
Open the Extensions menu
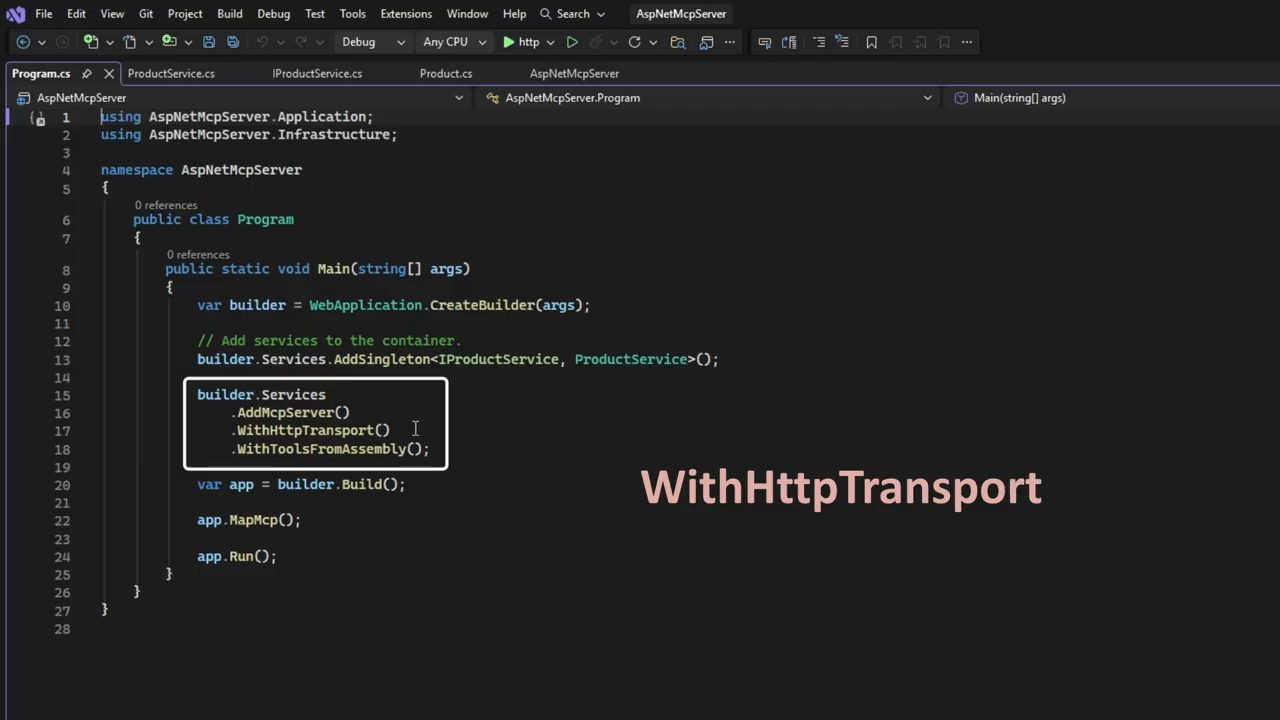pyautogui.click(x=406, y=14)
